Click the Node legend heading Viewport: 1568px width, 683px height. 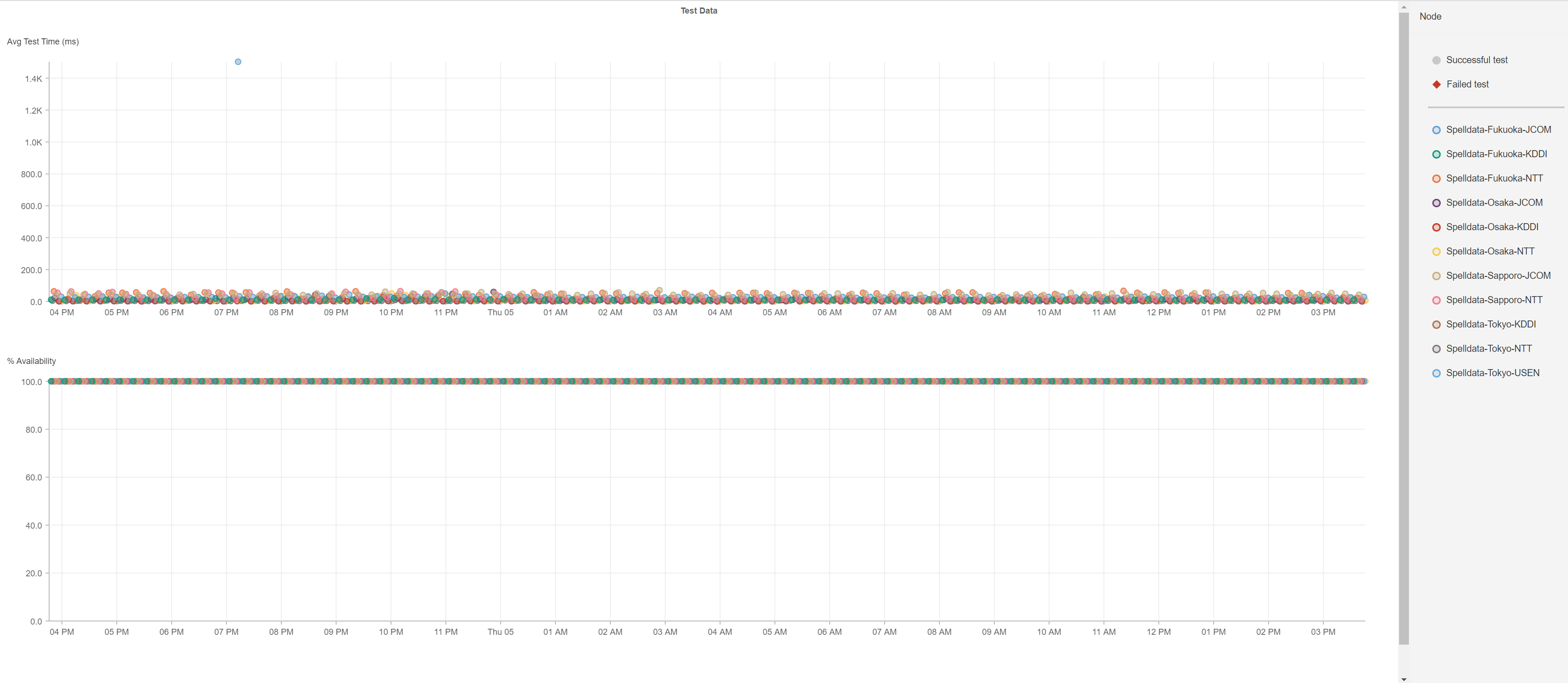click(x=1430, y=16)
